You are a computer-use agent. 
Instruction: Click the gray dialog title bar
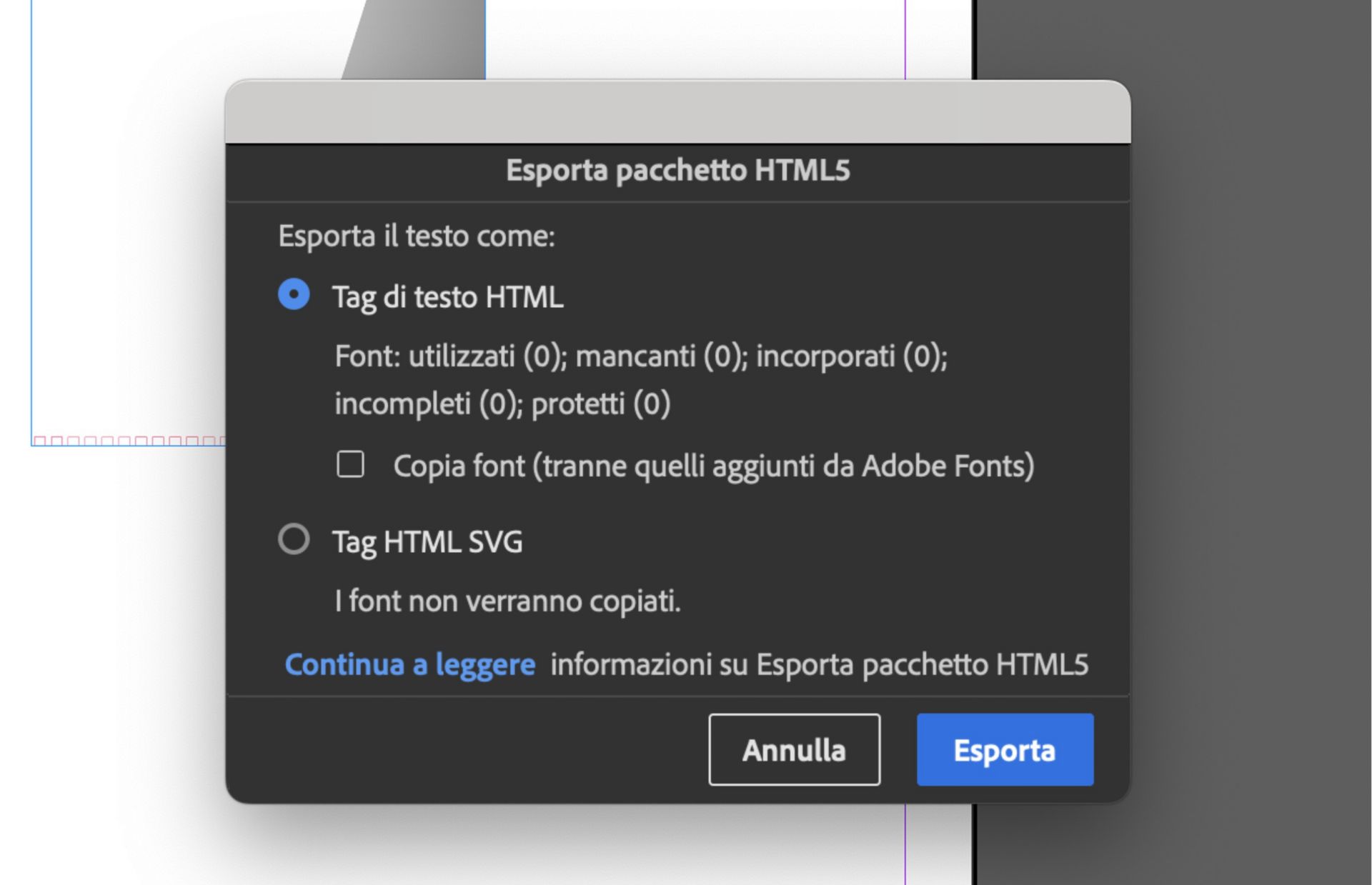click(x=677, y=111)
